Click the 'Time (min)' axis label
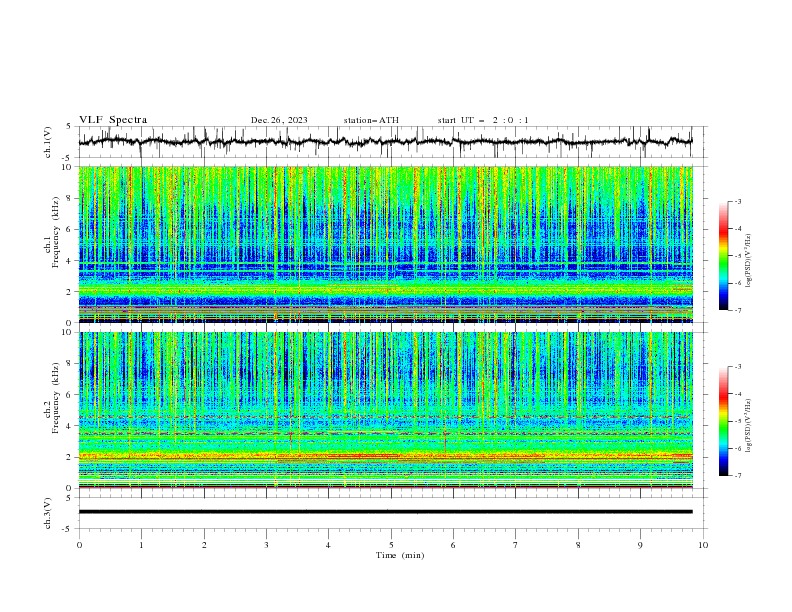Screen dimensions: 792x612 coord(400,555)
